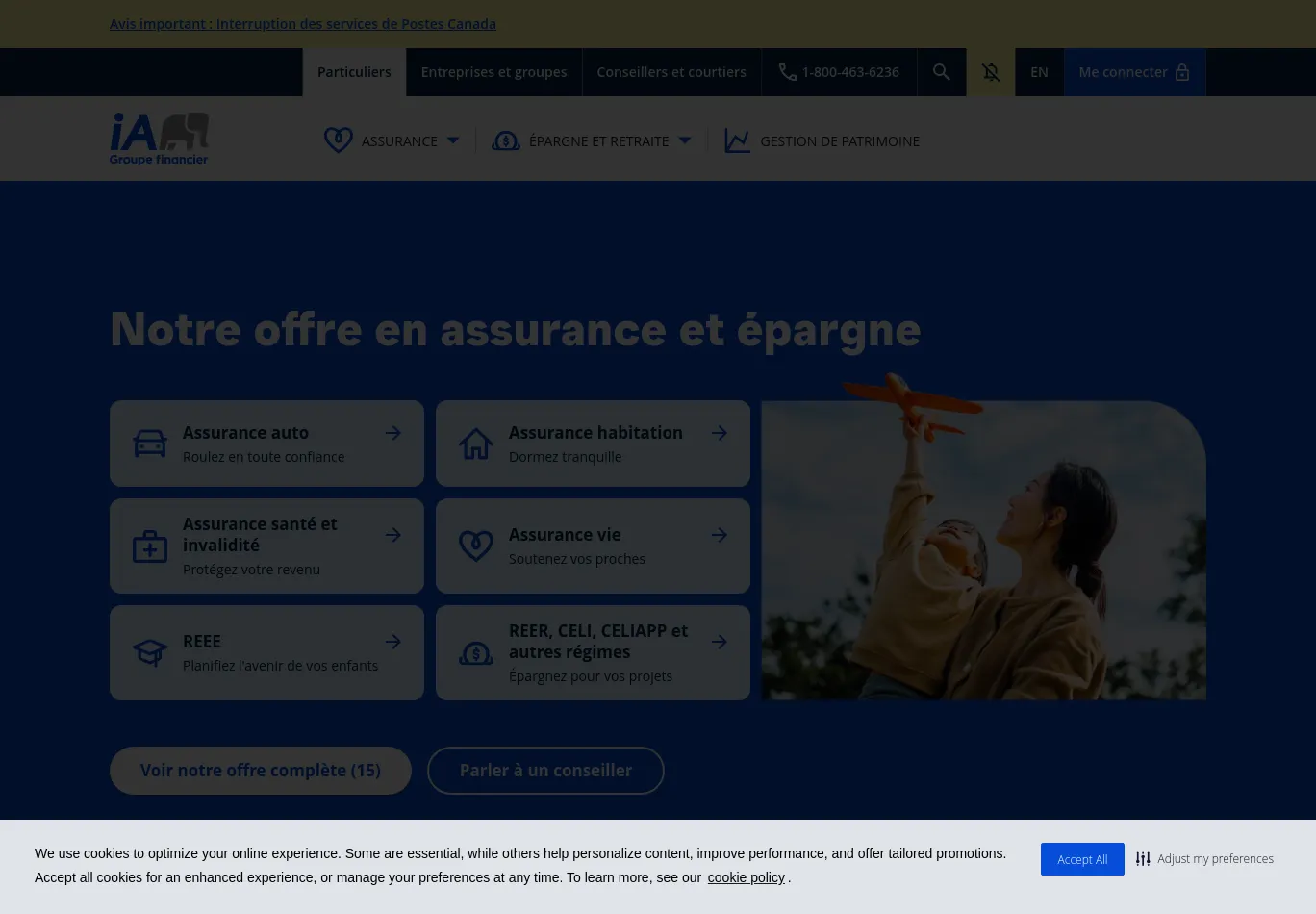Toggle the muted notifications bell icon
Screen dimensions: 1316x914
pyautogui.click(x=991, y=72)
